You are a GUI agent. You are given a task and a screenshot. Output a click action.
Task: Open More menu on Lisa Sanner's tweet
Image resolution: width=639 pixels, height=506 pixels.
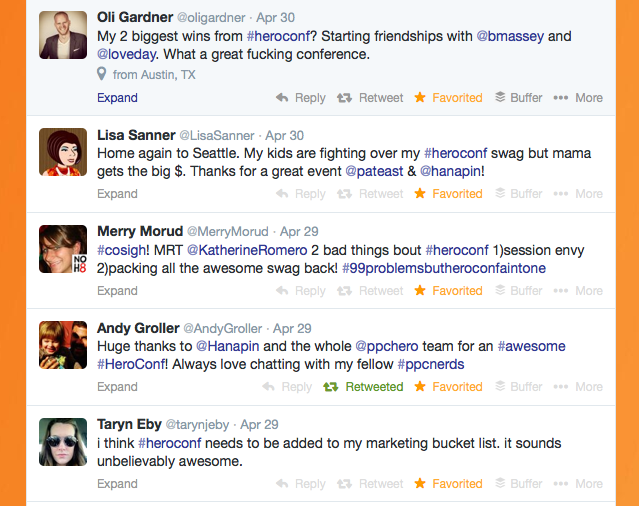578,194
